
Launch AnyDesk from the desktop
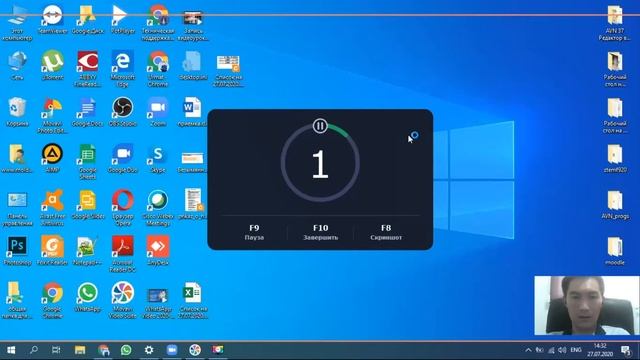click(158, 251)
